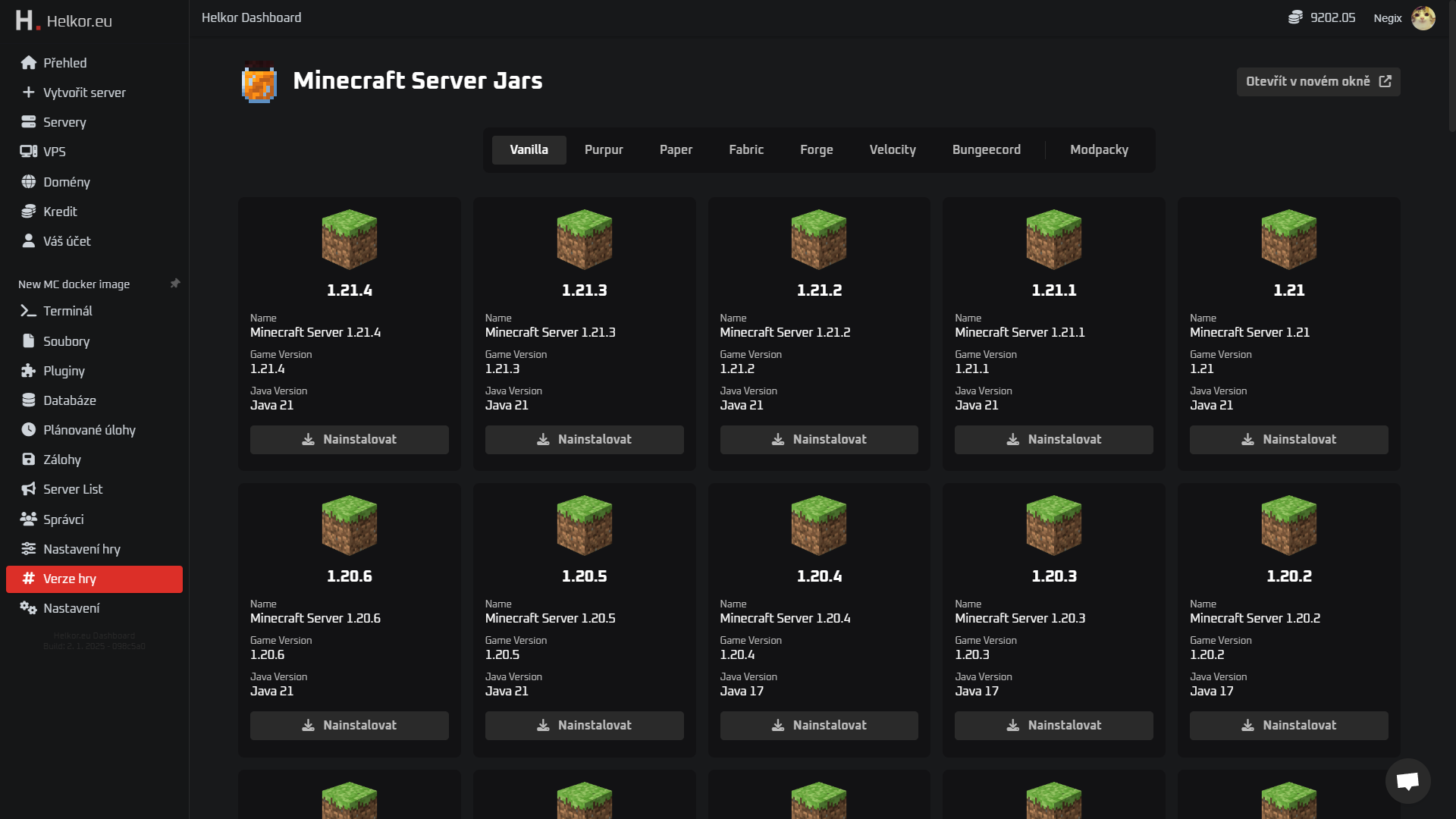Install Minecraft Server 1.21.4
The width and height of the screenshot is (1456, 819).
tap(349, 439)
